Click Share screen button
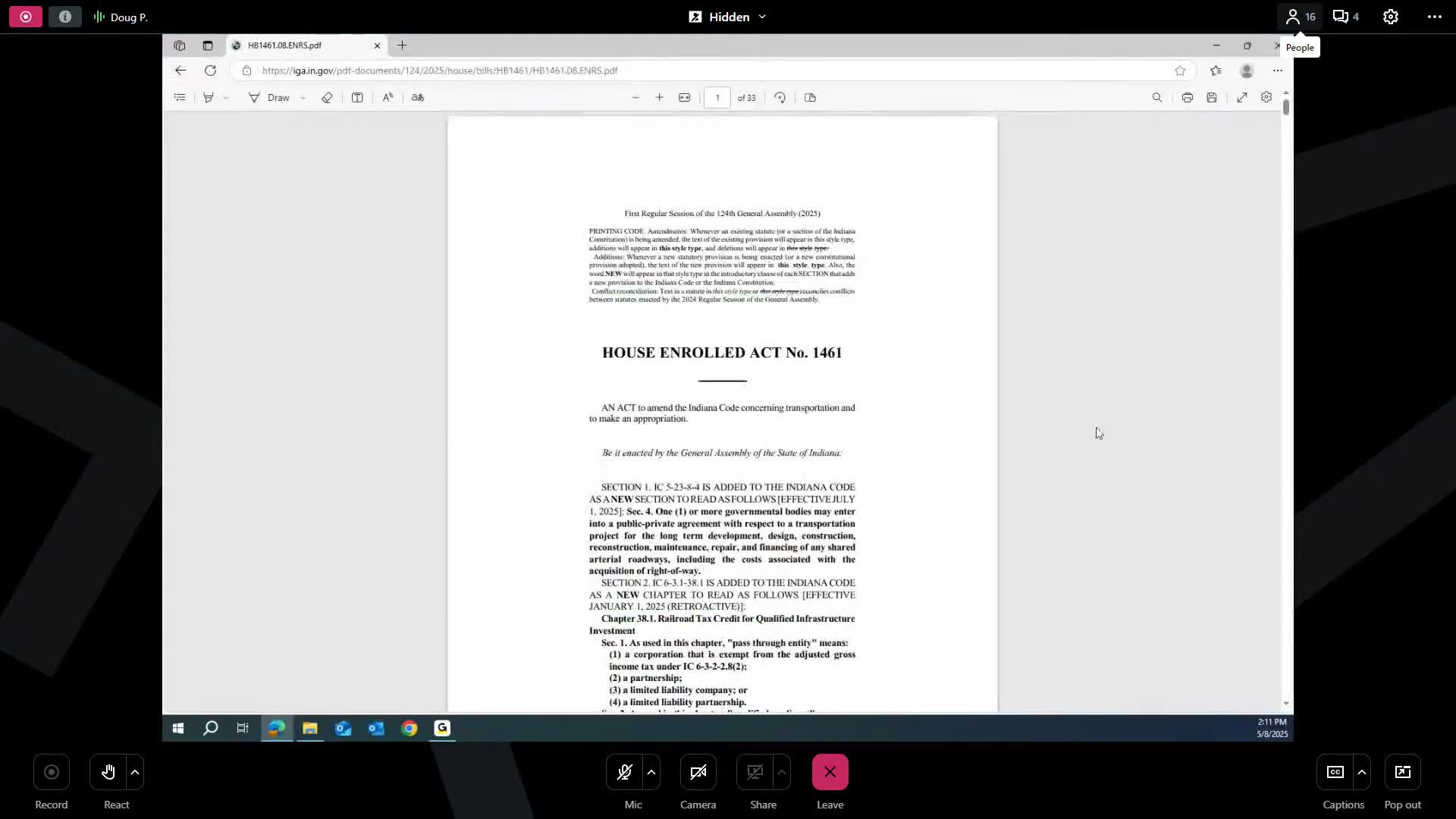This screenshot has width=1456, height=819. pos(755,772)
